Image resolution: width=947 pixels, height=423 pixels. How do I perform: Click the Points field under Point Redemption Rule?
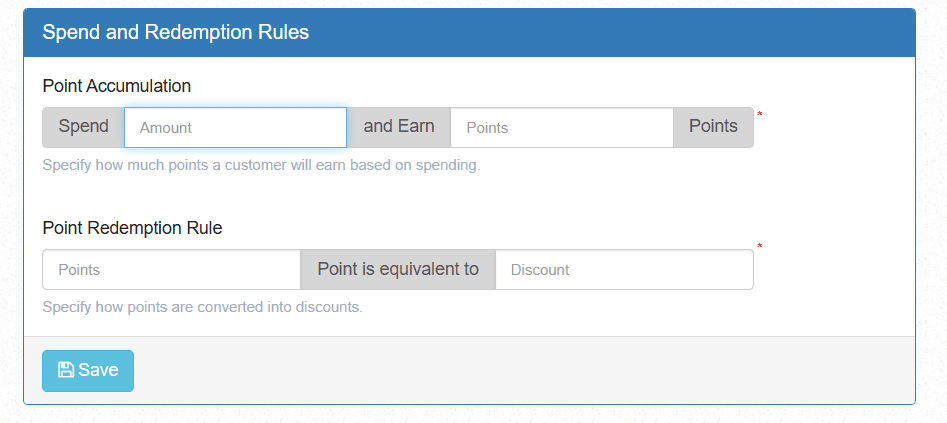pyautogui.click(x=172, y=270)
